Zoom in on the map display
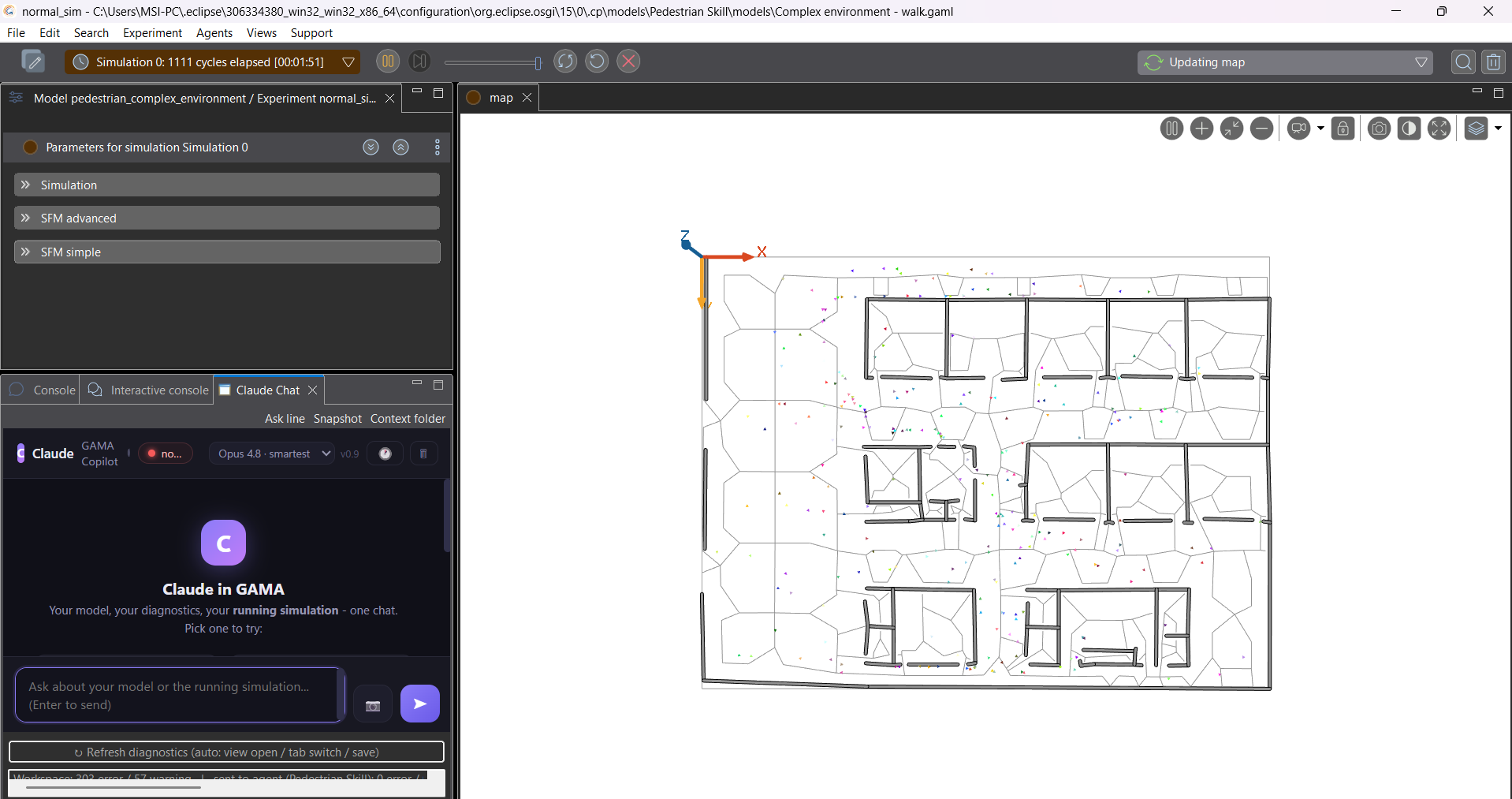 1201,129
